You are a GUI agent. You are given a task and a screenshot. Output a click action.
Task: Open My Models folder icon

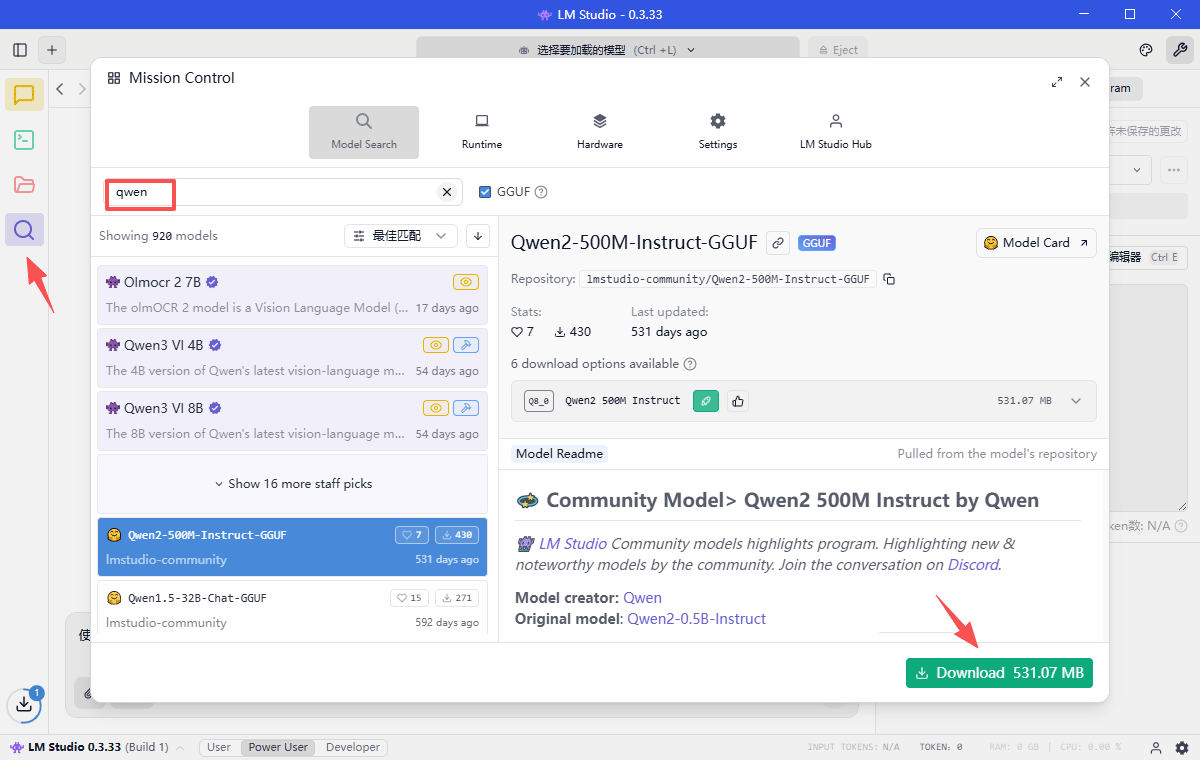[24, 185]
